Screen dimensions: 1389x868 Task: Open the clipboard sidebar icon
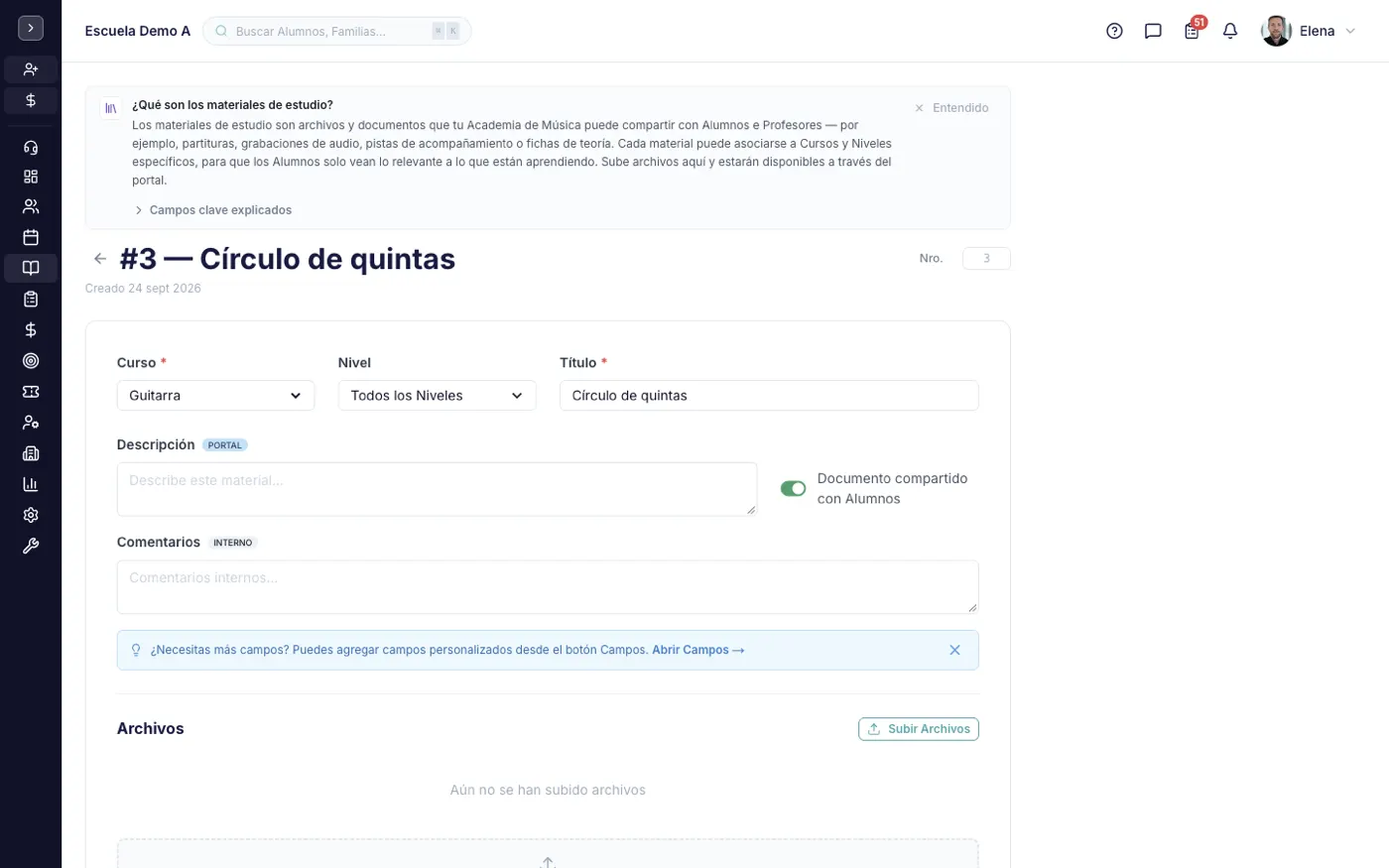pos(31,299)
